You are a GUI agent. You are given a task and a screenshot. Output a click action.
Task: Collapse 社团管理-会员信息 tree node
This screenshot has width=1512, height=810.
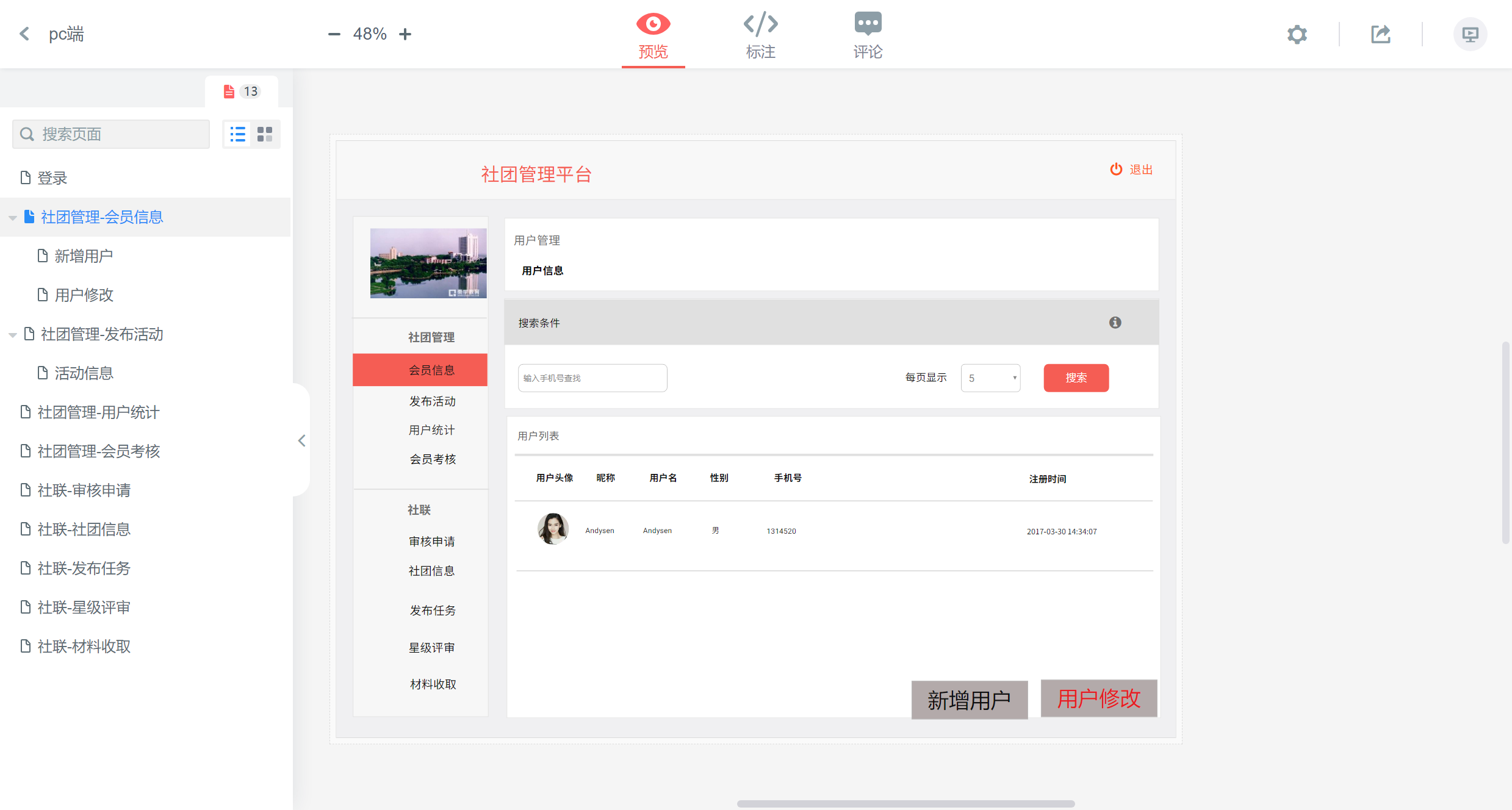coord(12,218)
